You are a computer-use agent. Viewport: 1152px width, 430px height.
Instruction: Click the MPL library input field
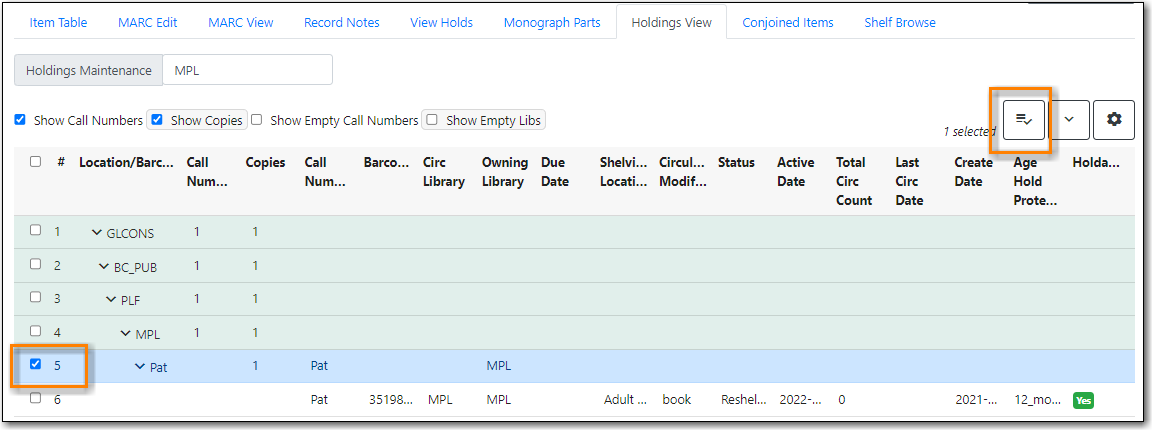pyautogui.click(x=247, y=70)
